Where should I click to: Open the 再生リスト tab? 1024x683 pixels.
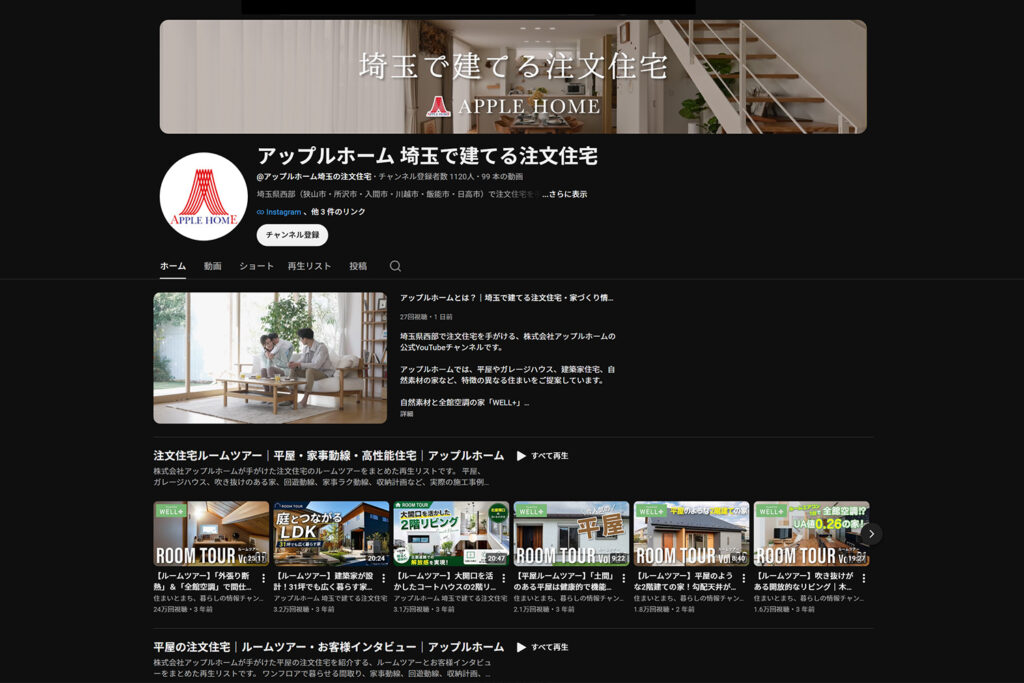[309, 266]
